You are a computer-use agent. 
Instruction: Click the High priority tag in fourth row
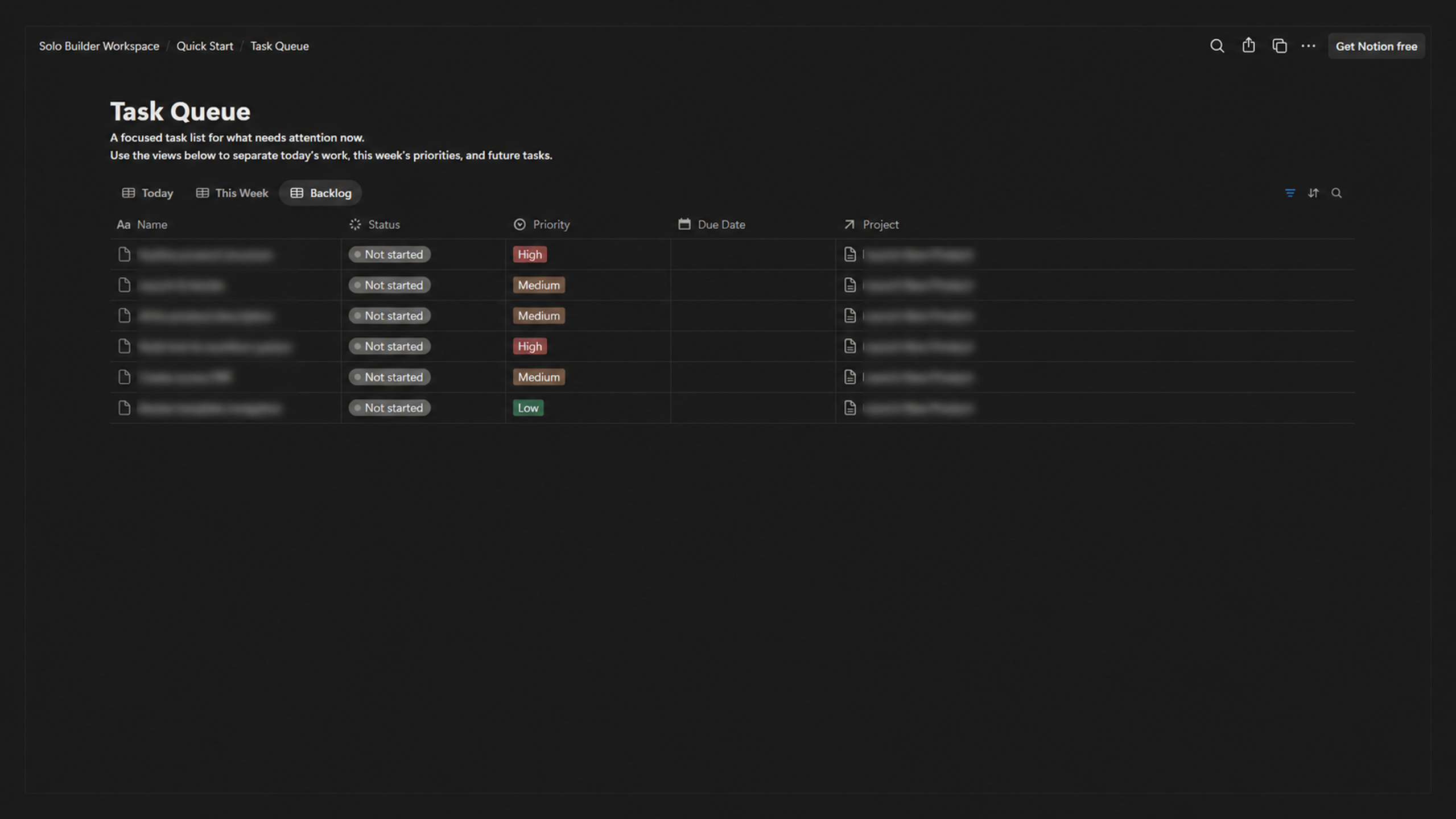coord(530,346)
